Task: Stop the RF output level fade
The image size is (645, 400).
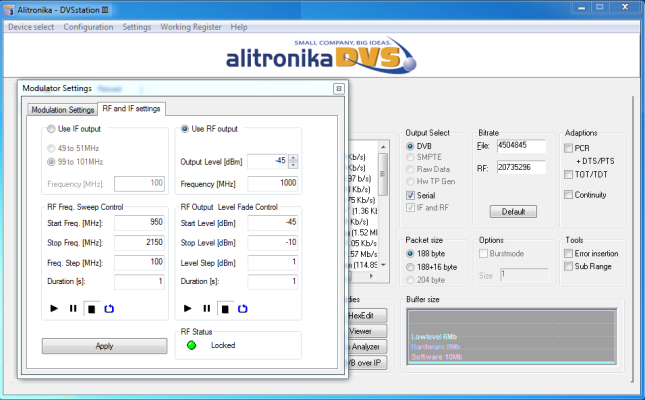Action: click(225, 309)
